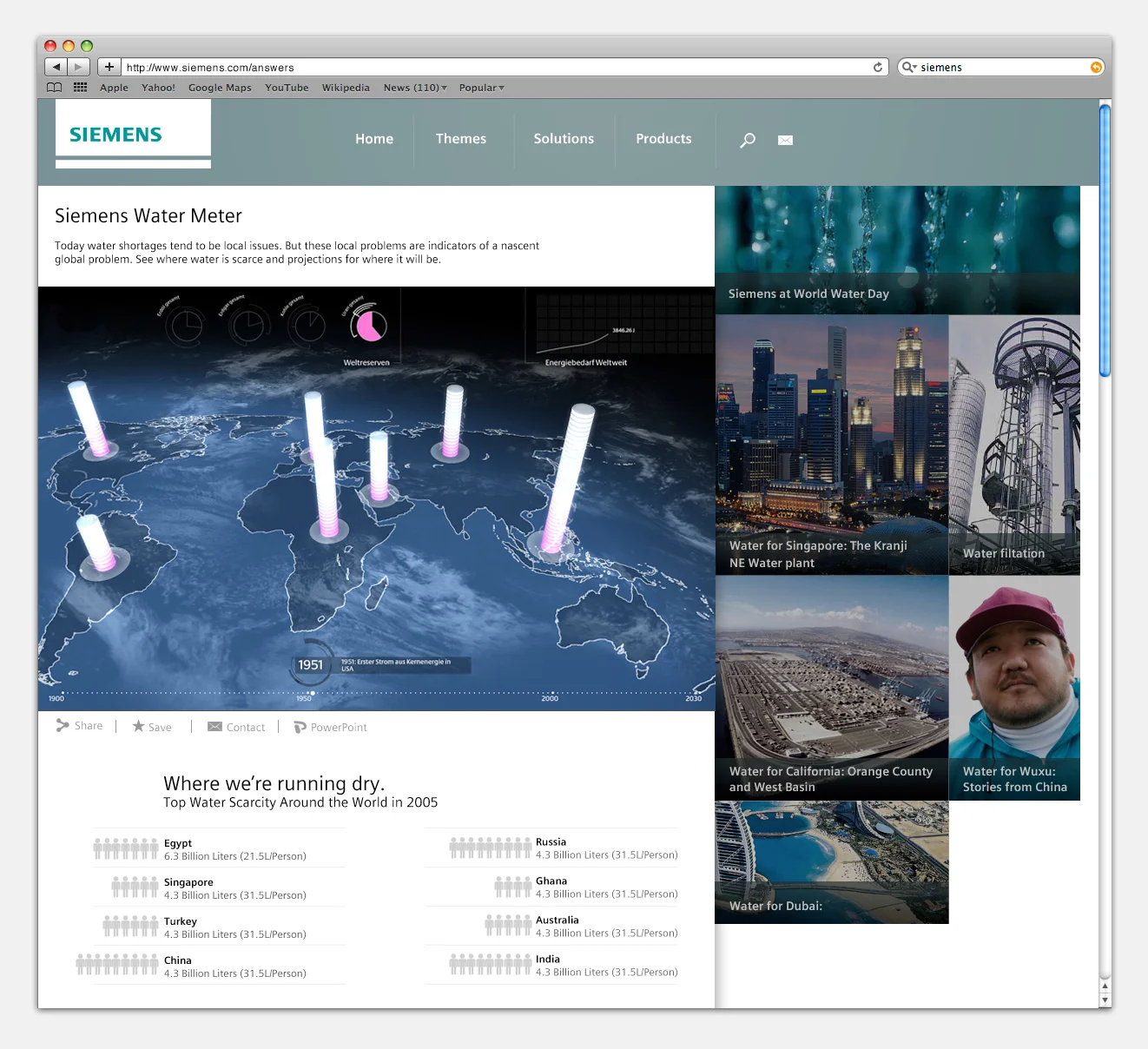Screen dimensions: 1148x1049
Task: Open the Themes navigation item
Action: click(461, 139)
